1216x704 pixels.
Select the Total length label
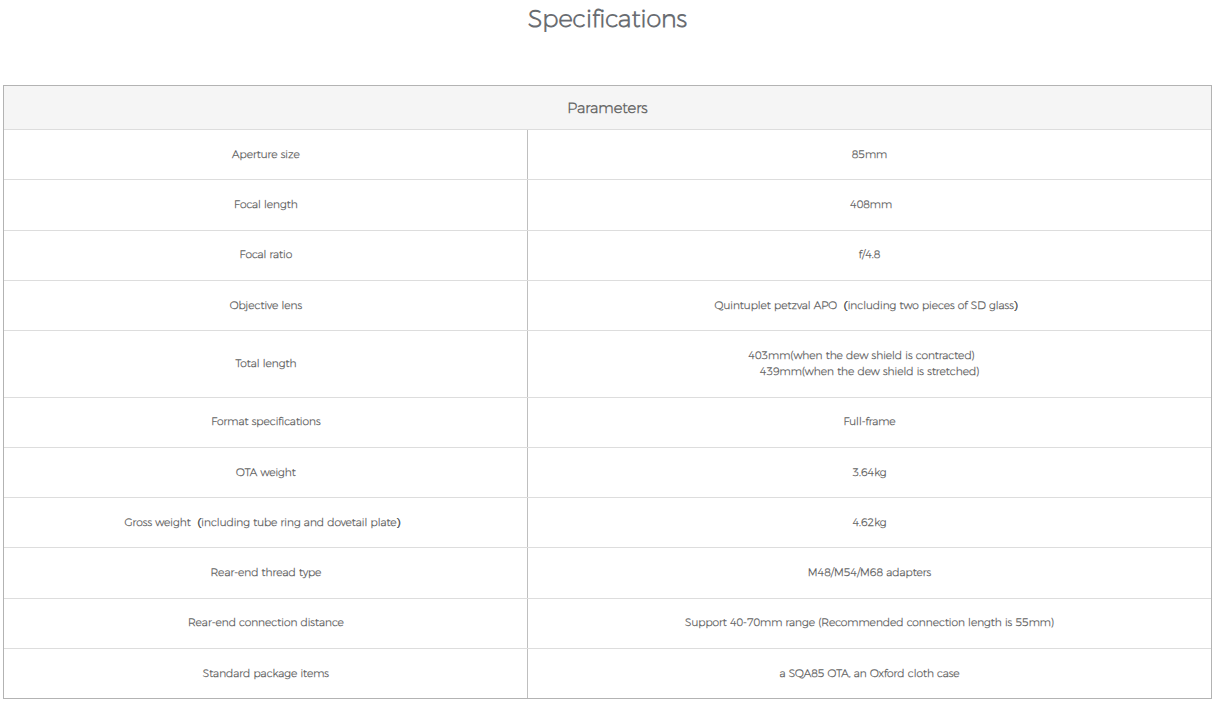click(x=266, y=364)
